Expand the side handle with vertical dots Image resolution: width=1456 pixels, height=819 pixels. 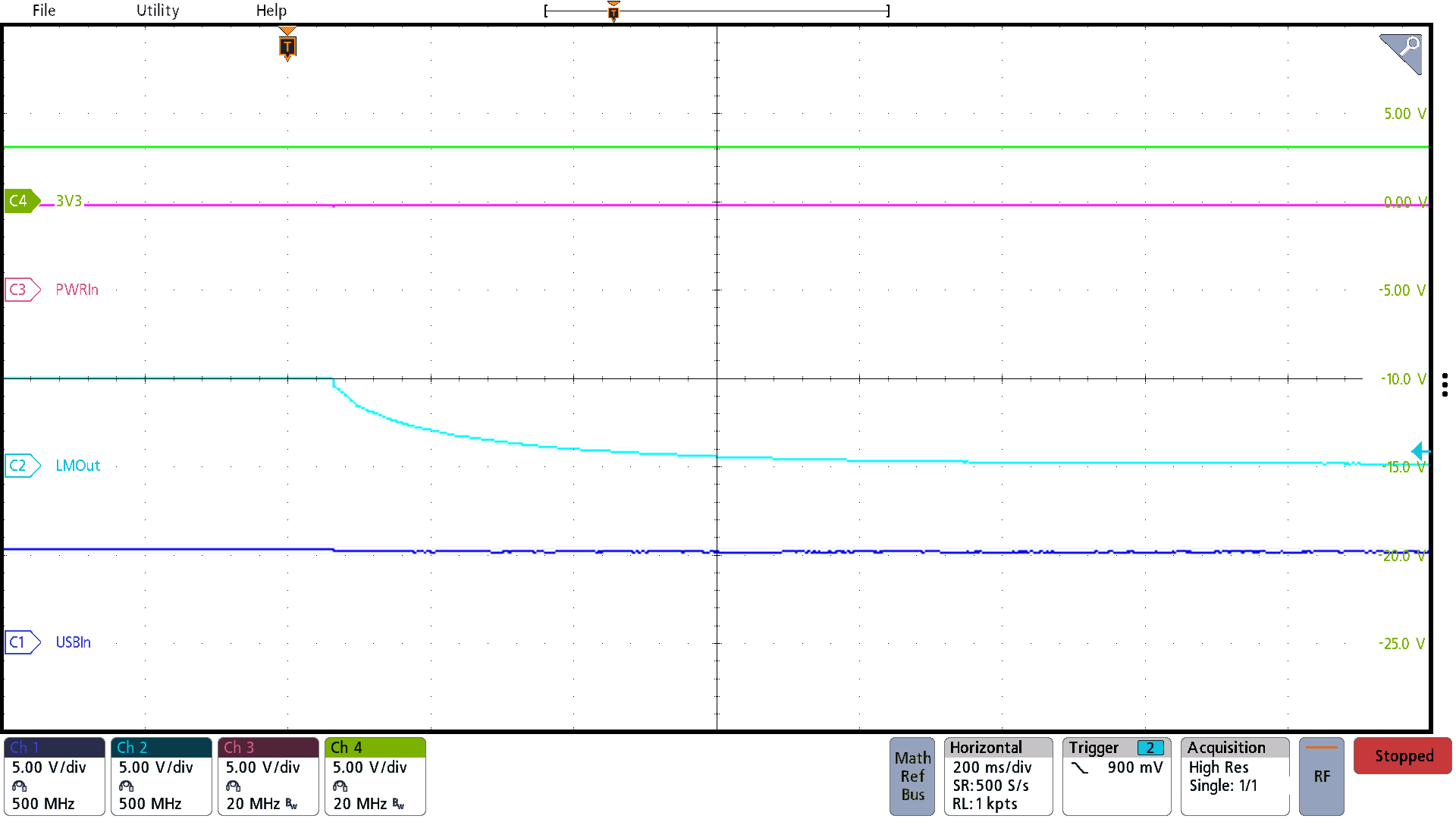(x=1444, y=385)
